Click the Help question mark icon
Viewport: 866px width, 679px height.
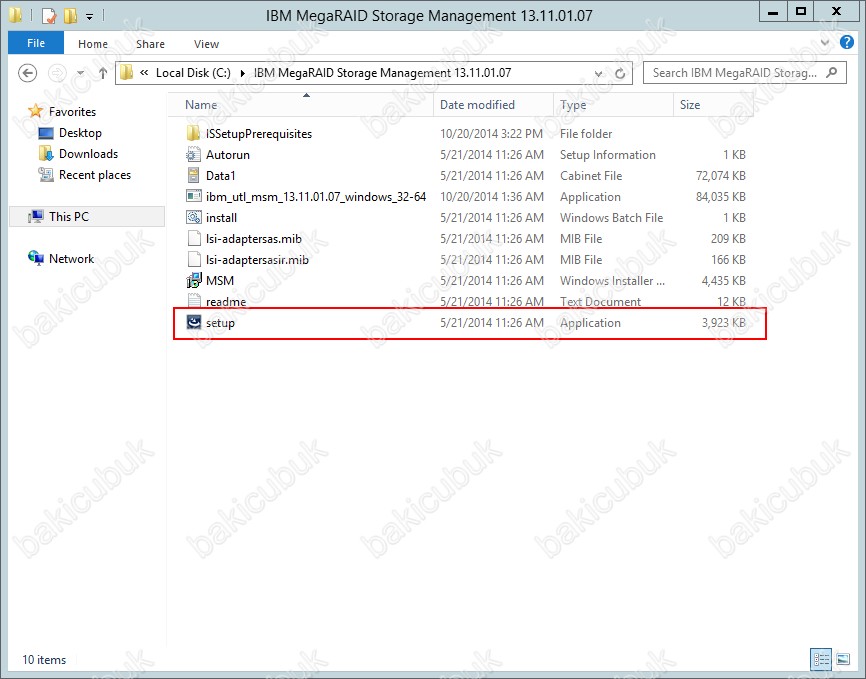[x=846, y=43]
